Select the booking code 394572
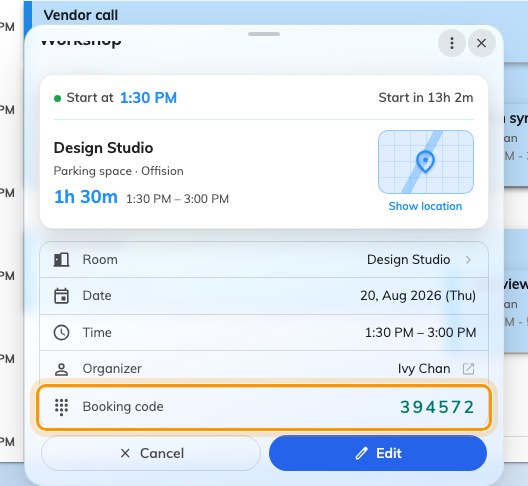 [437, 407]
